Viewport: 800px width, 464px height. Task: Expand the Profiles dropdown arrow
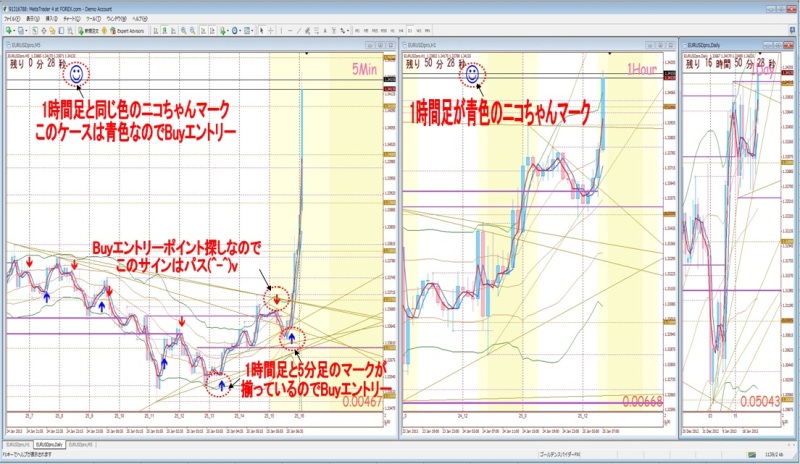tap(26, 31)
